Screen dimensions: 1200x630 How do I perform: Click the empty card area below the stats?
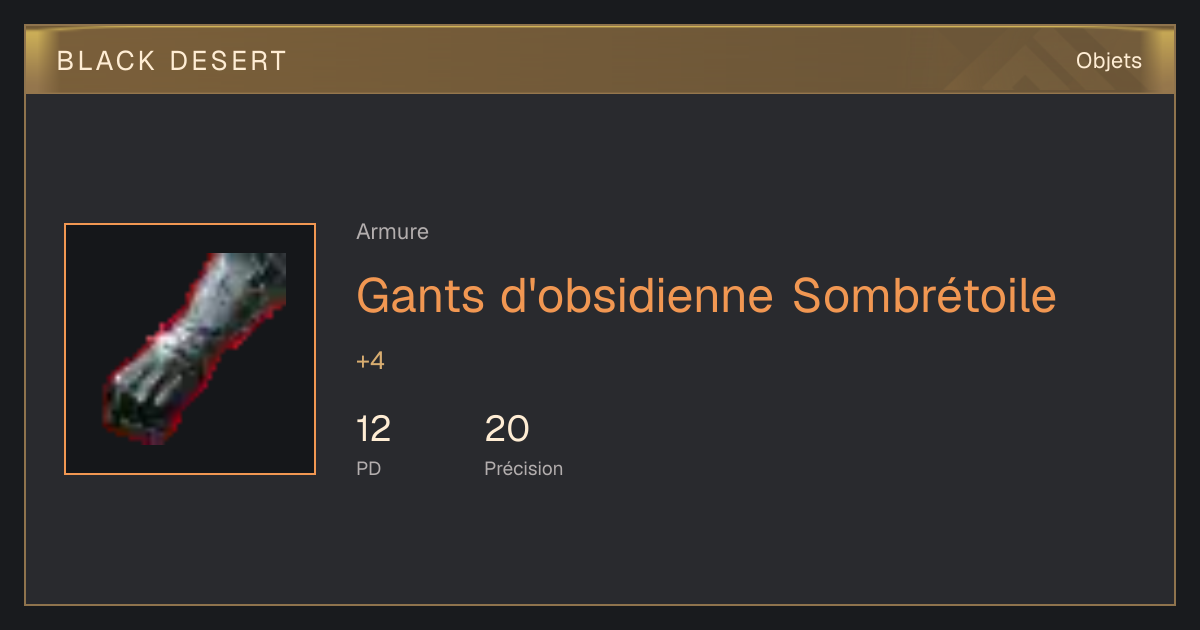coord(600,545)
